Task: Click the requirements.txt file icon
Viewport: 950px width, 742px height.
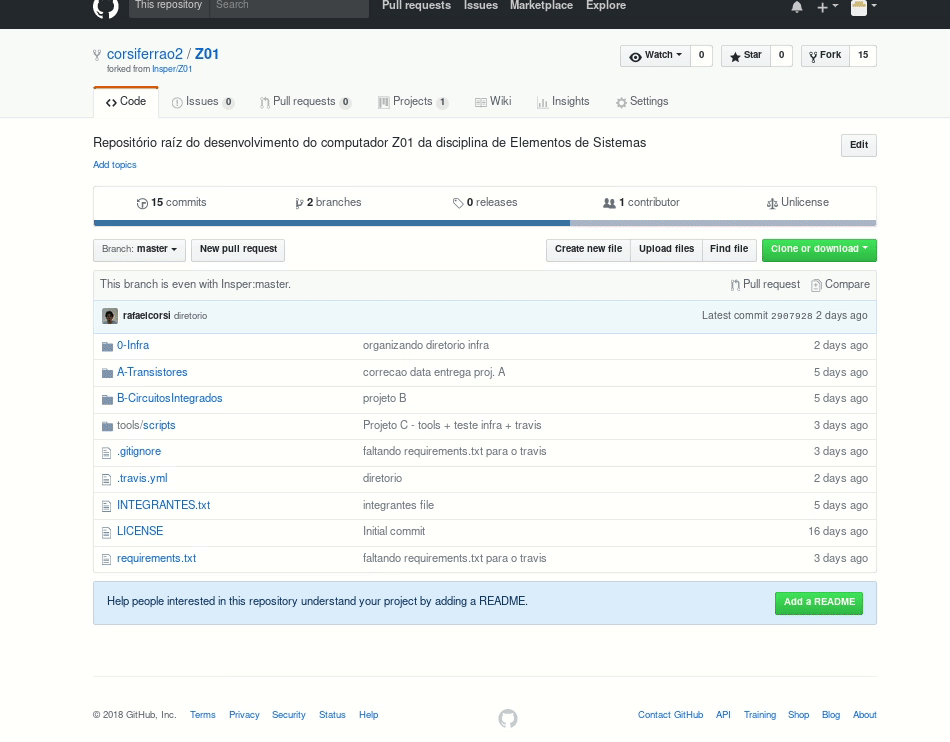Action: (107, 559)
